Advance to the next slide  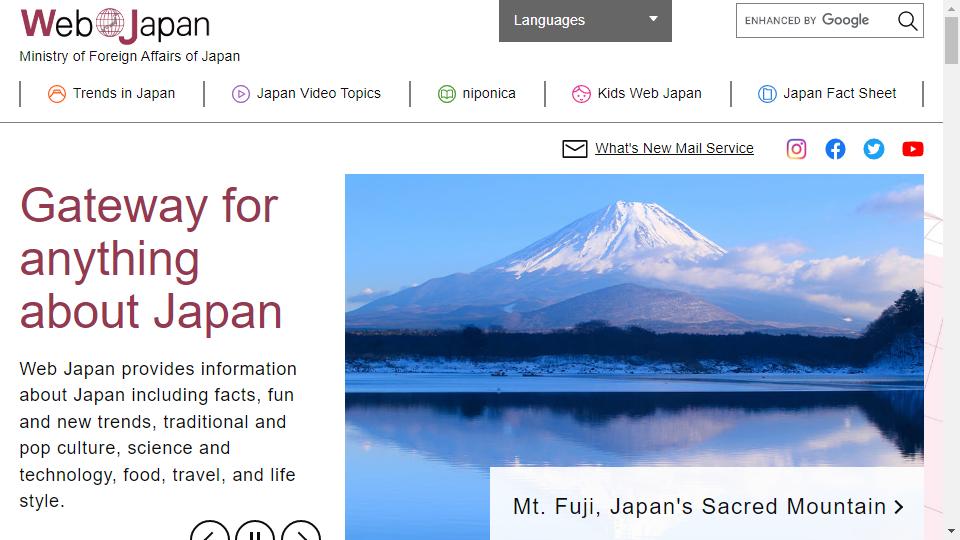301,530
